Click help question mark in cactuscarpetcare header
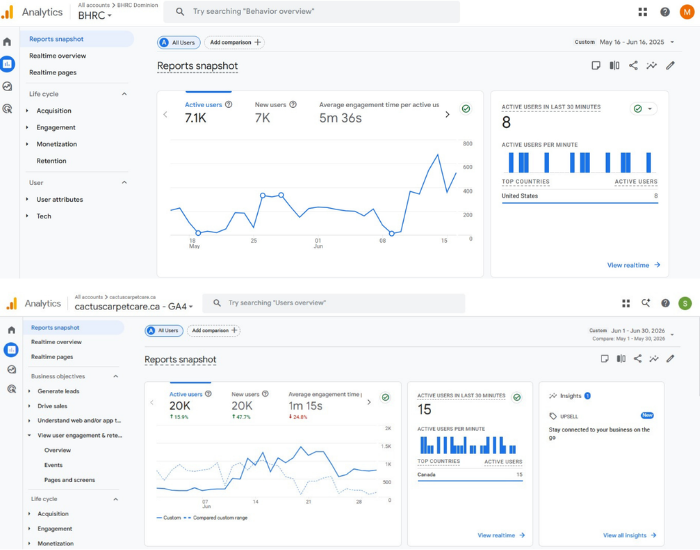The image size is (700, 550). [x=665, y=303]
